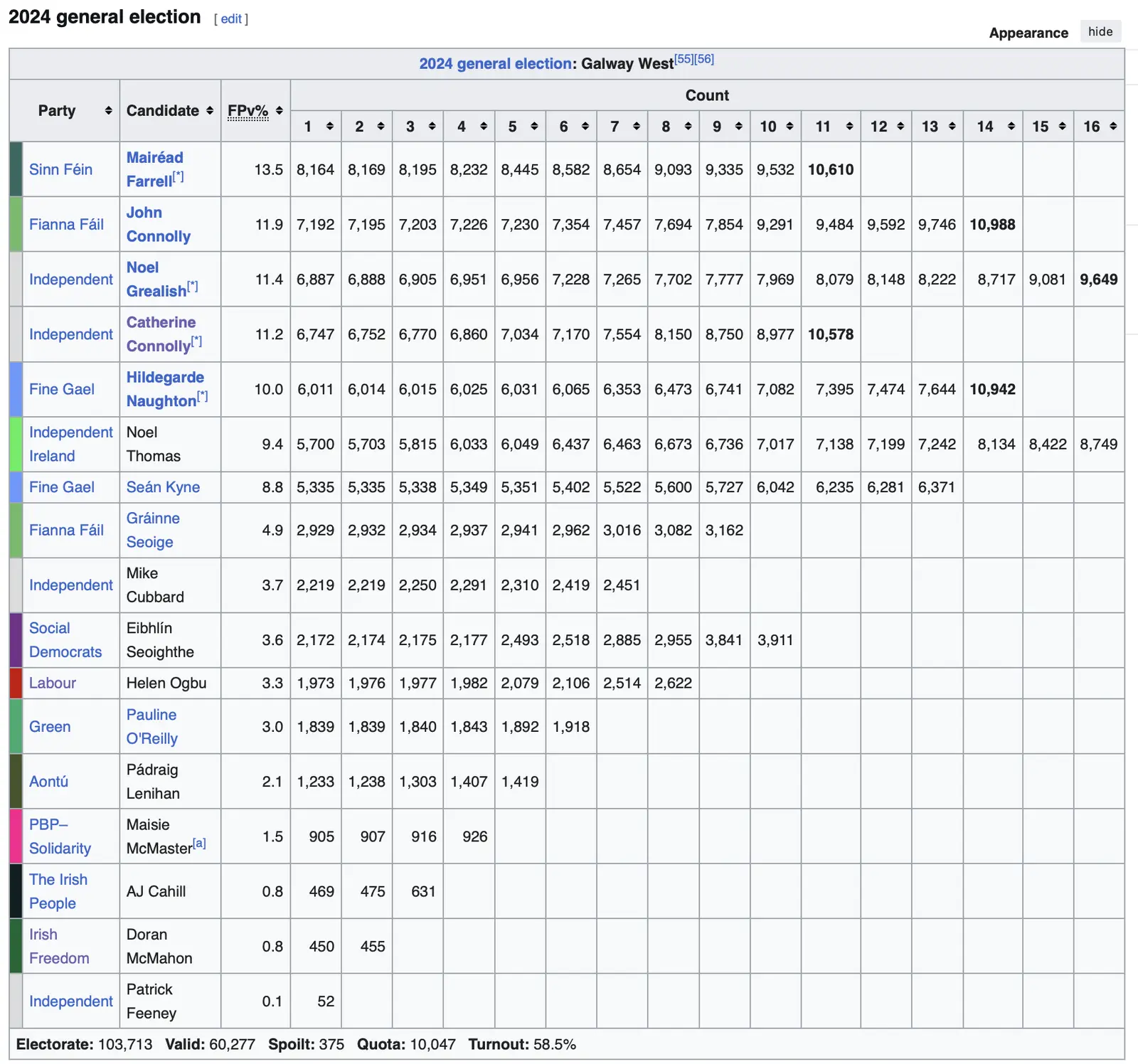Sort table by Party column arrows
This screenshot has height=1064, width=1138.
[x=108, y=110]
